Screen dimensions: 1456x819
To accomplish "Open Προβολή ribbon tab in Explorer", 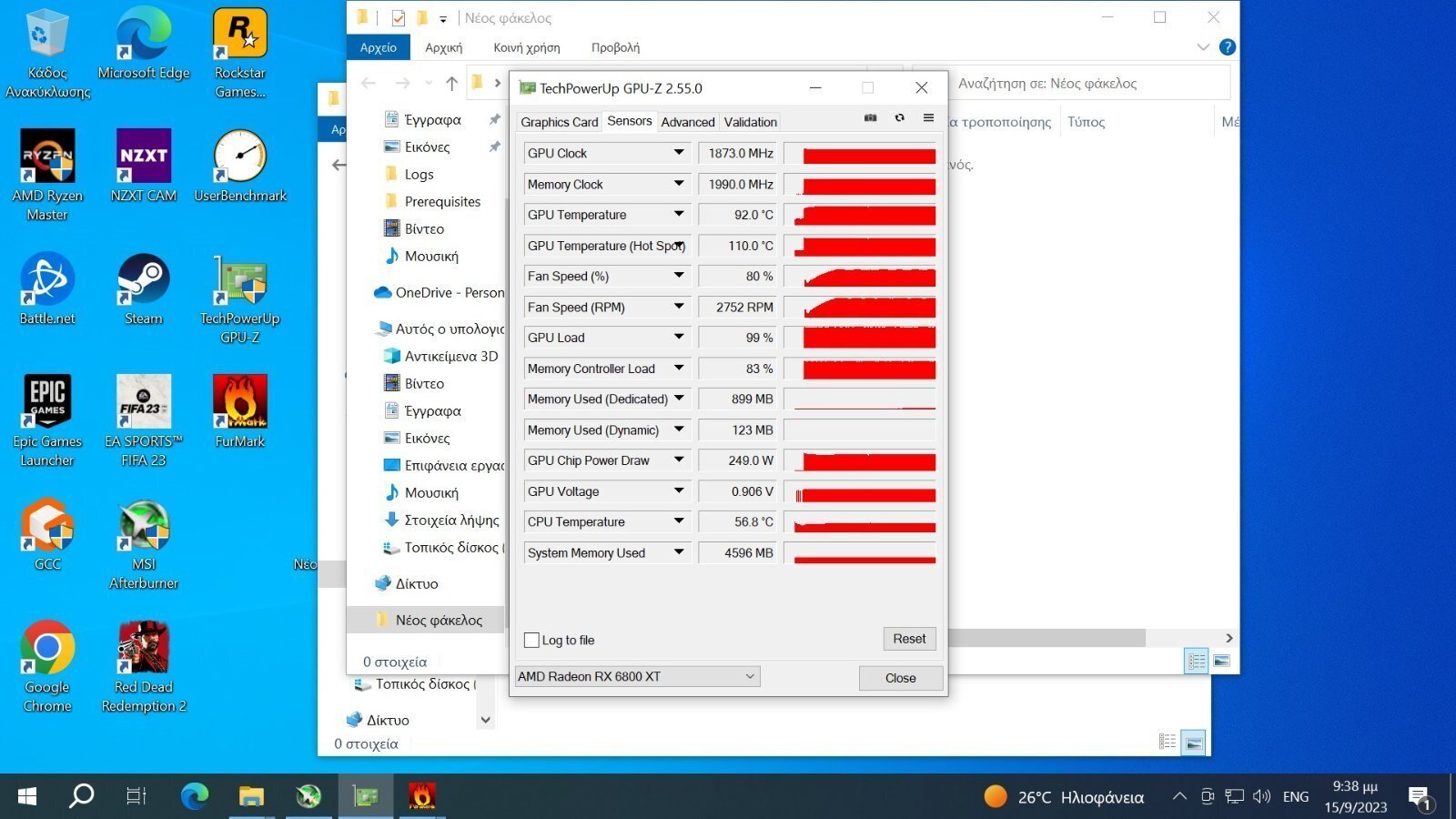I will pos(615,47).
